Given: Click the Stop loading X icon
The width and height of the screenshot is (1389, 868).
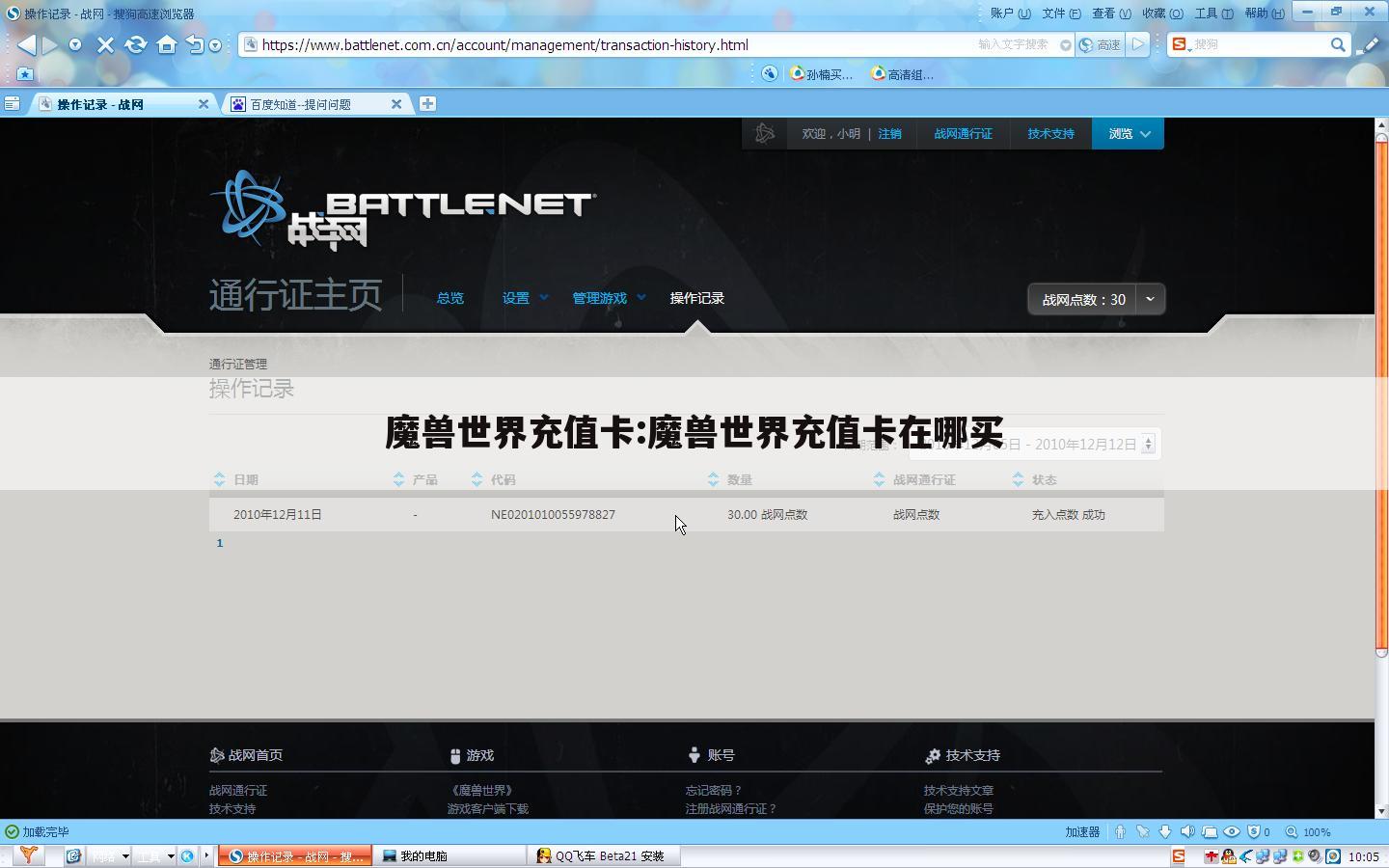Looking at the screenshot, I should 106,44.
